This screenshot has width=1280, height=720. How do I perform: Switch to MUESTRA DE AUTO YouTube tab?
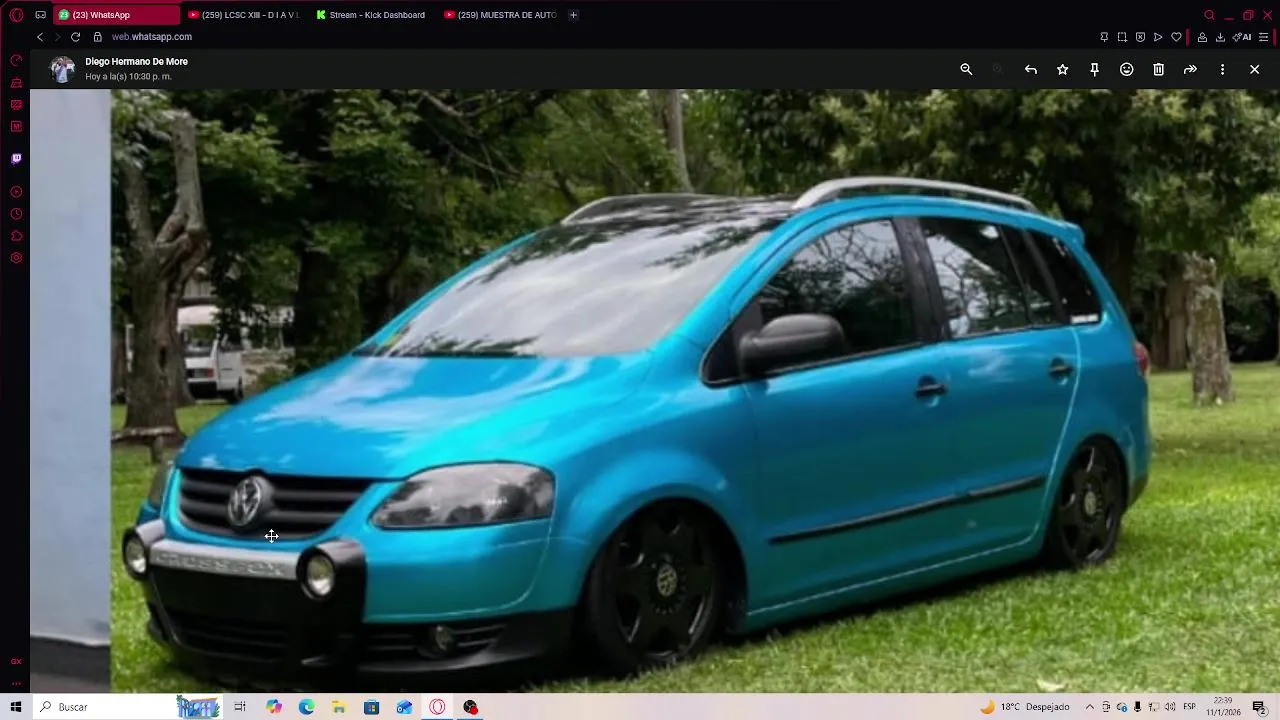500,15
